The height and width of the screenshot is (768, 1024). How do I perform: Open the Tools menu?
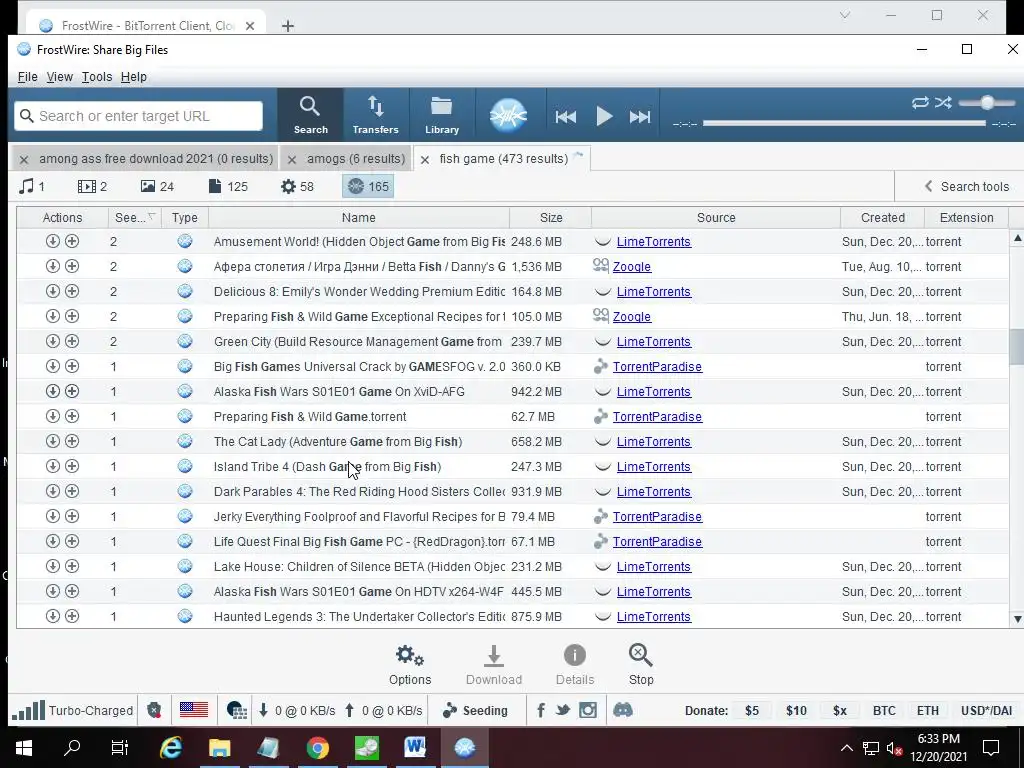click(x=97, y=77)
